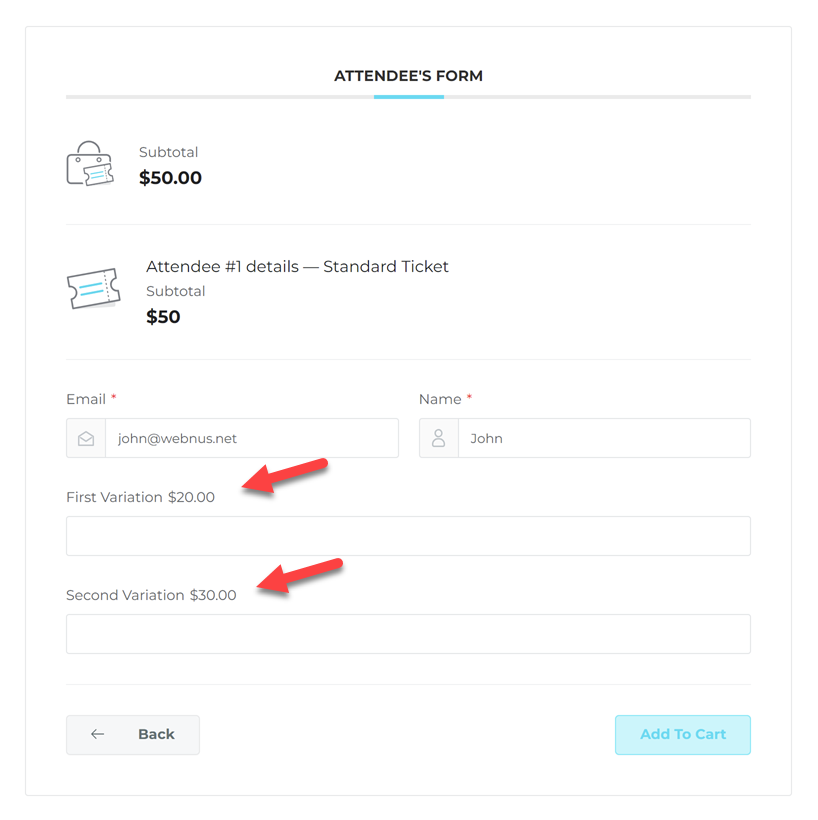
Task: Click the Second Variation $30.00 label
Action: 151,595
